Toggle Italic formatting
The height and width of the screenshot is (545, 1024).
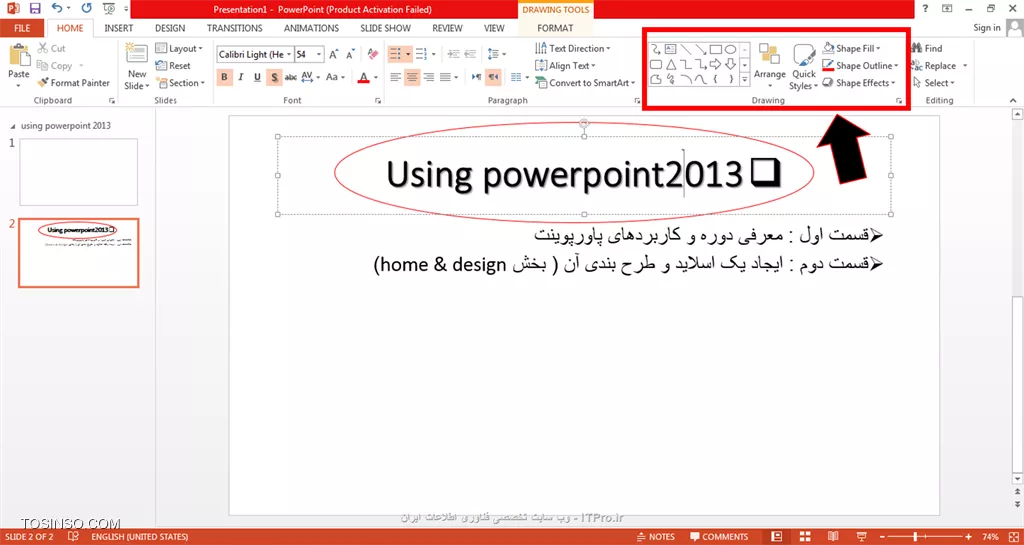pyautogui.click(x=241, y=77)
